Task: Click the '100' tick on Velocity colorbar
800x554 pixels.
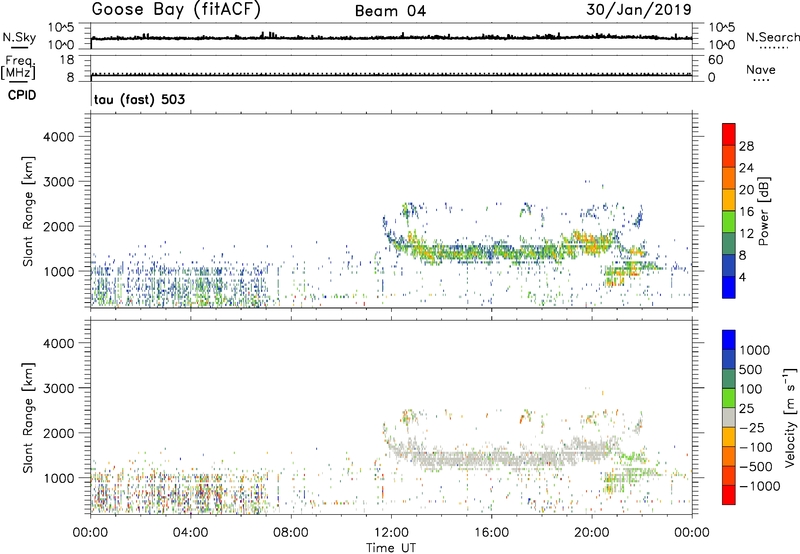Action: click(751, 389)
